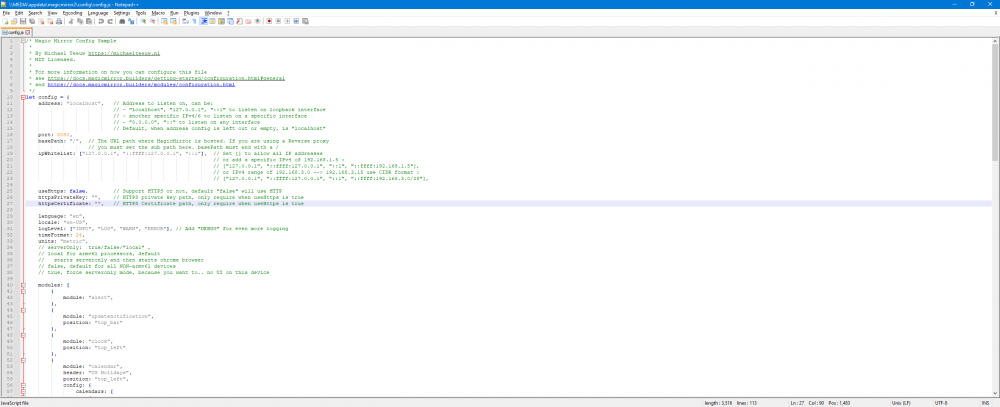Viewport: 1000px width, 407px height.
Task: Click on line number 27 in the margin
Action: click(12, 204)
